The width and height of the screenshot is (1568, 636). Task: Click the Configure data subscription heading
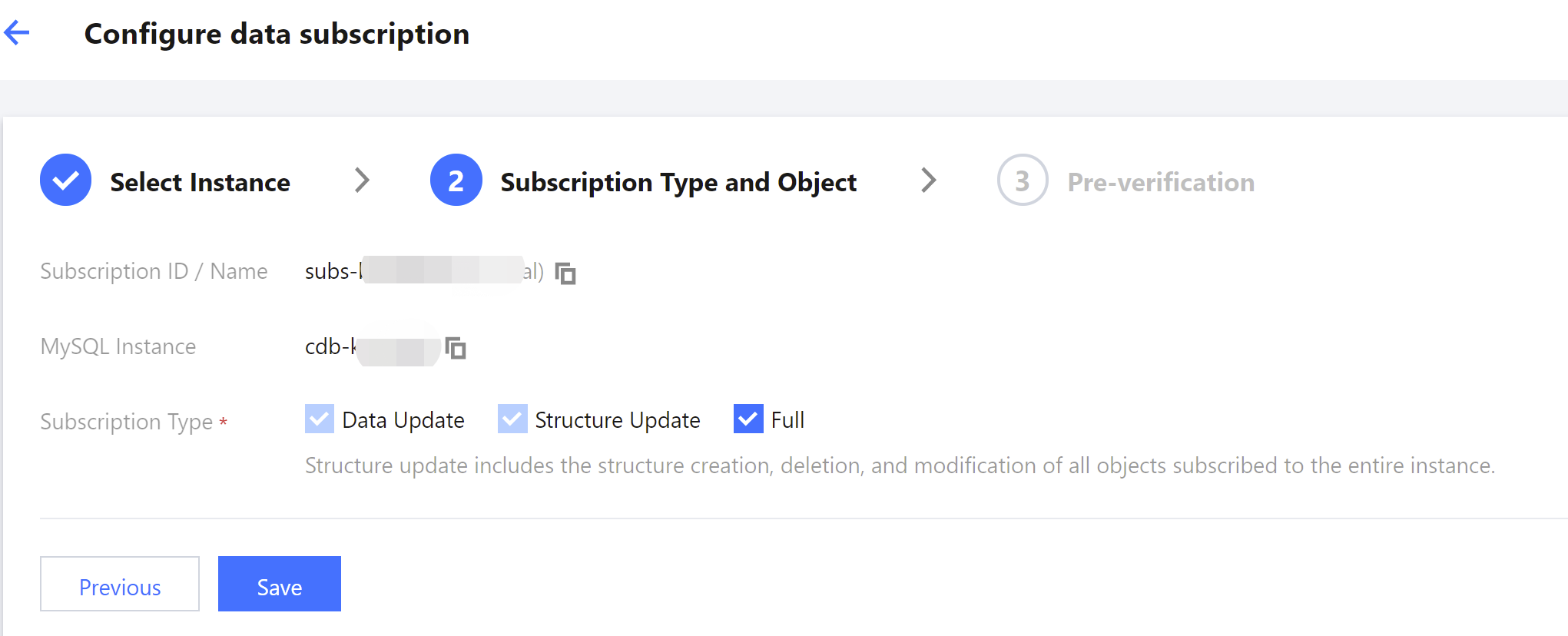click(277, 34)
